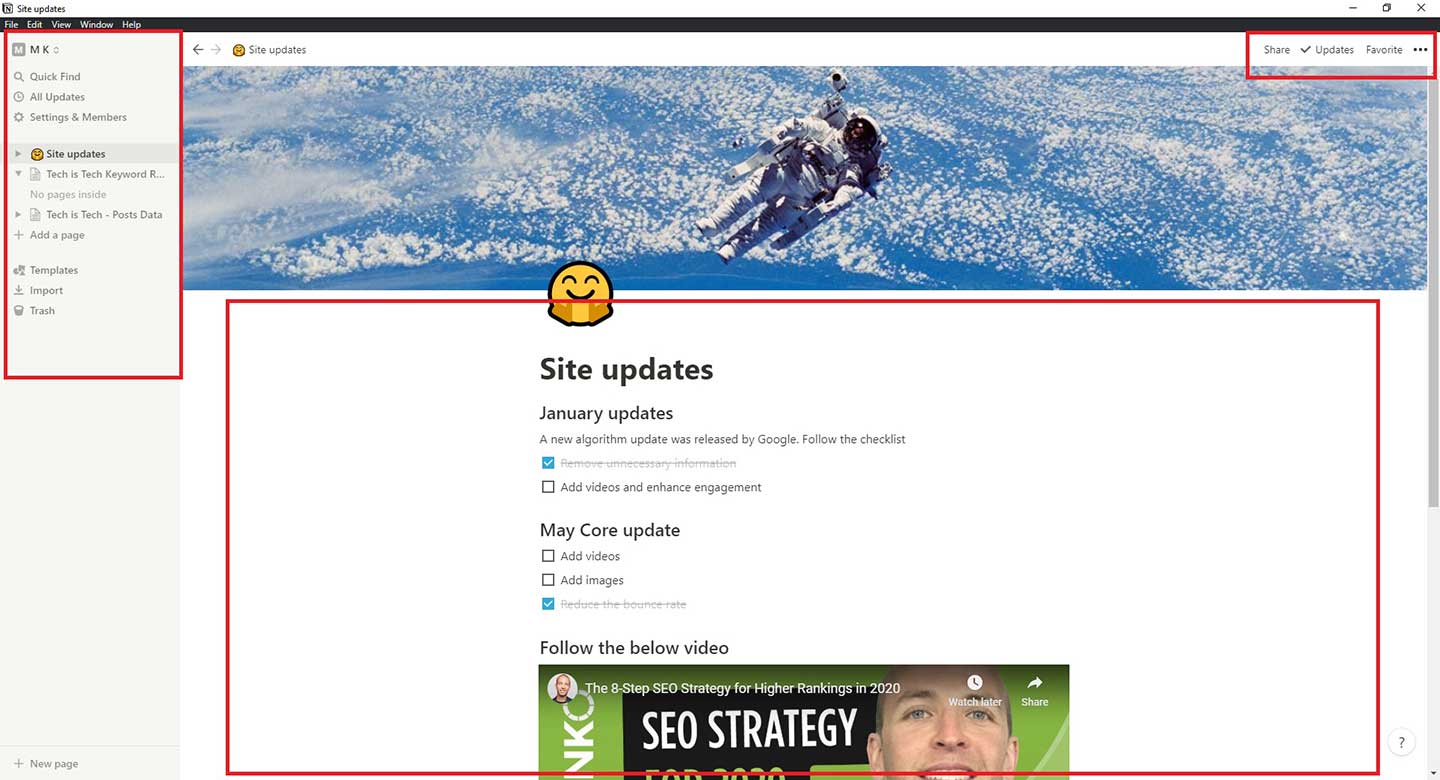Go back with the left arrow
Screen dimensions: 1440x780
tap(198, 49)
